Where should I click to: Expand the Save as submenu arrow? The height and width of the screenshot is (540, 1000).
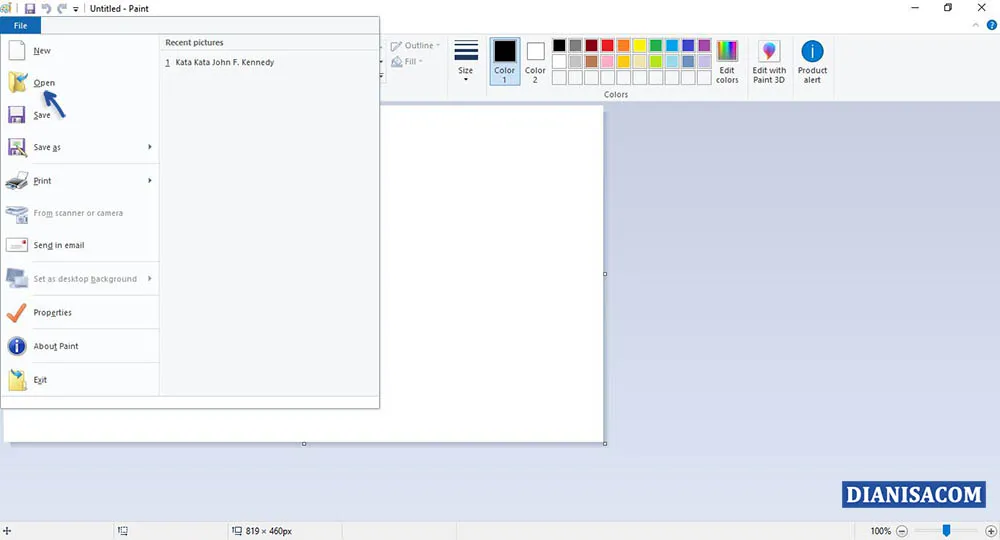tap(150, 147)
